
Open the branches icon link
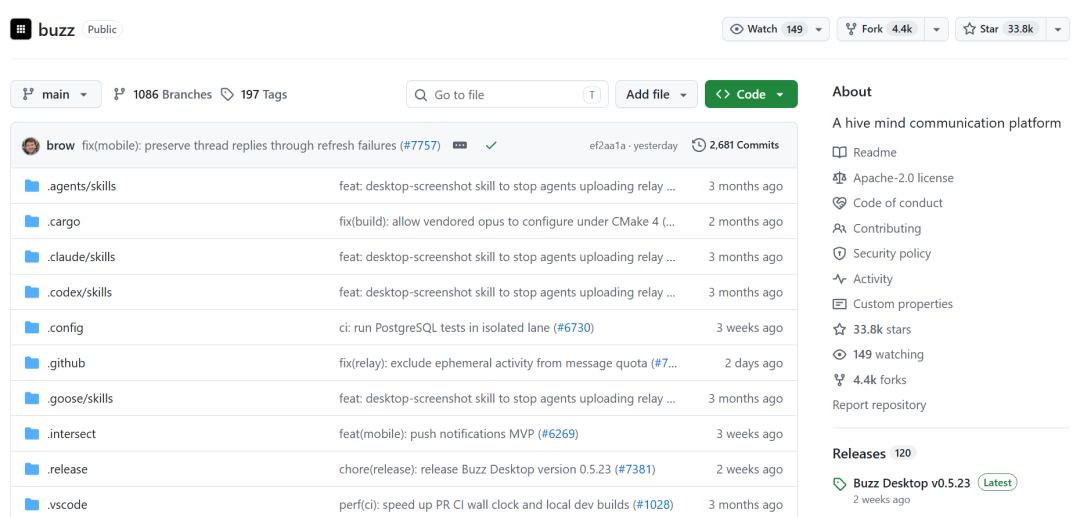[x=119, y=94]
